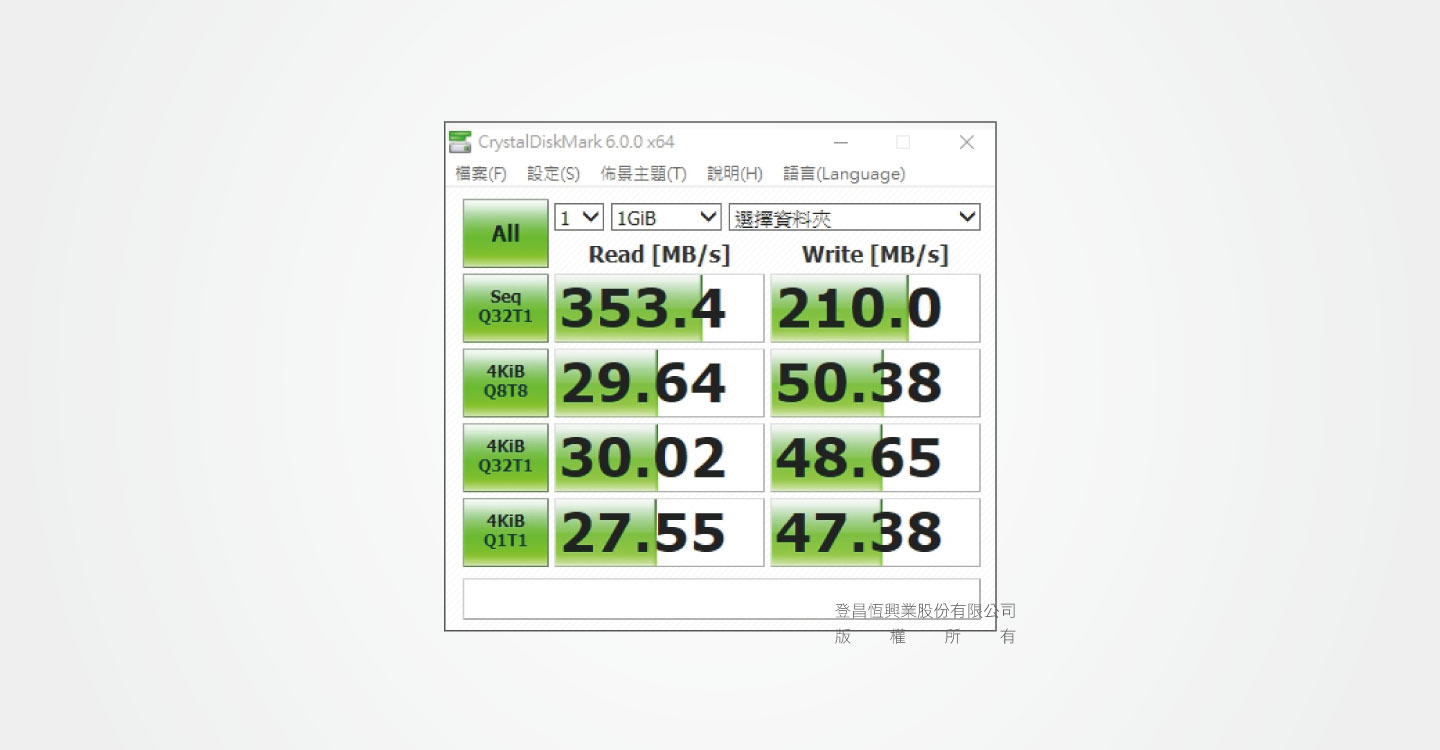This screenshot has height=750, width=1440.
Task: Click the 4KiB Q1T1 read result 27.55
Action: 659,532
